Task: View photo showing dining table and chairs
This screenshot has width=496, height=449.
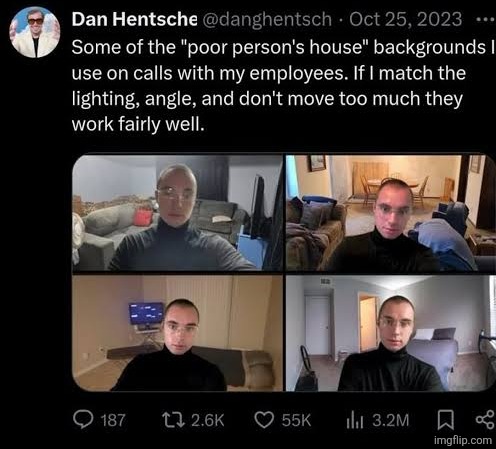Action: tap(391, 213)
